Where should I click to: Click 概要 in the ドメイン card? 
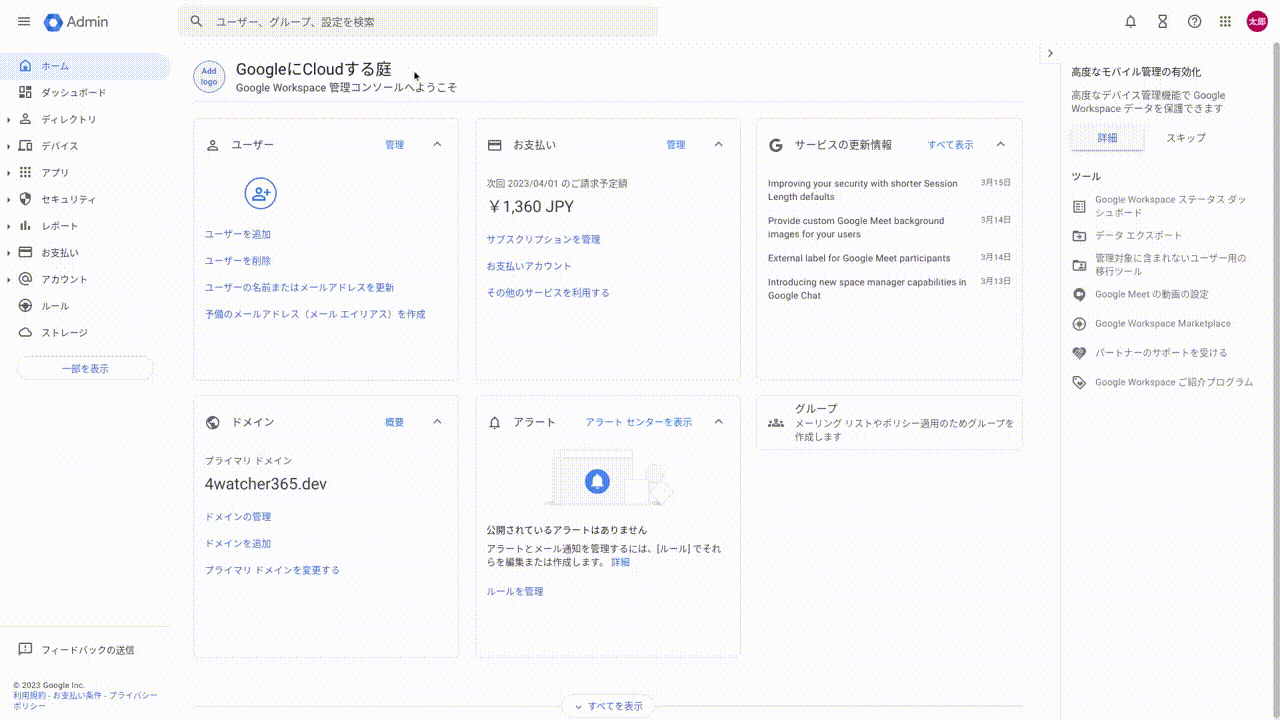click(395, 422)
